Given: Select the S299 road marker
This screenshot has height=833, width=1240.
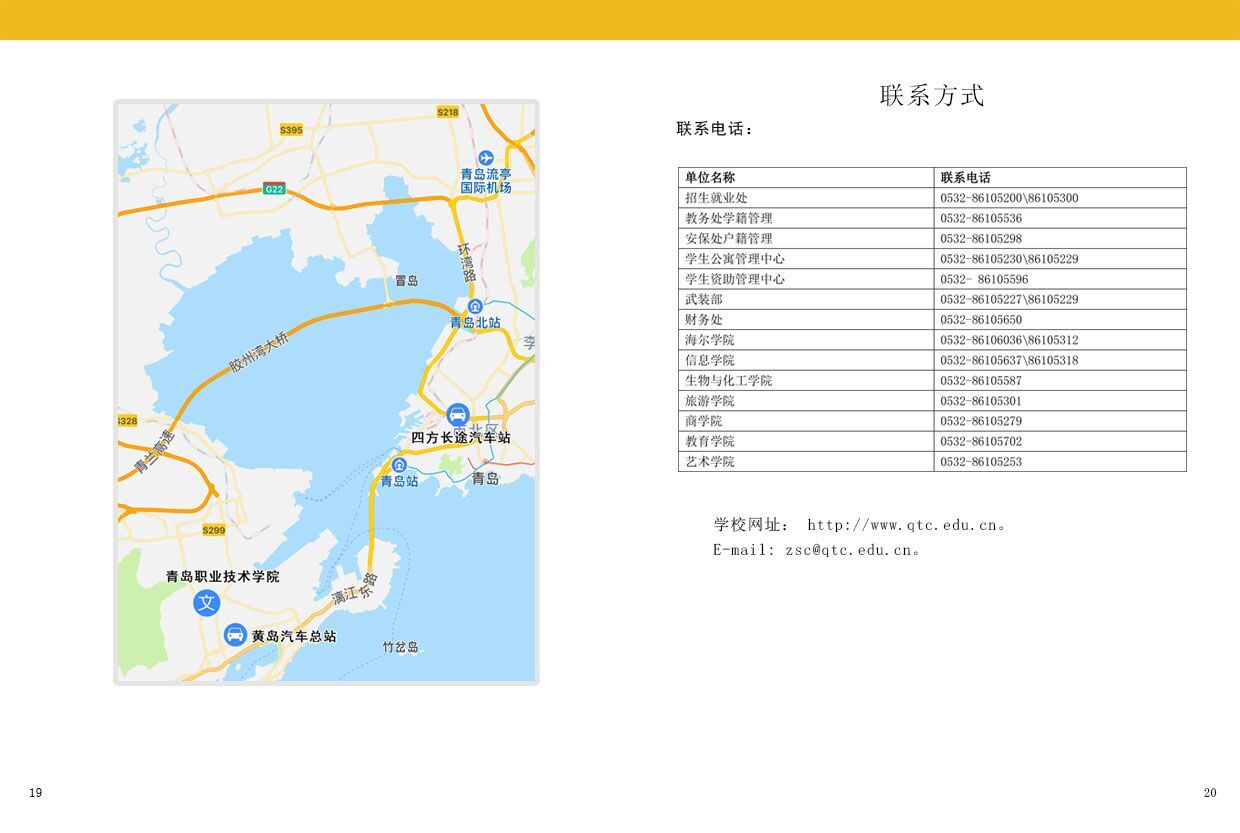Looking at the screenshot, I should point(214,530).
